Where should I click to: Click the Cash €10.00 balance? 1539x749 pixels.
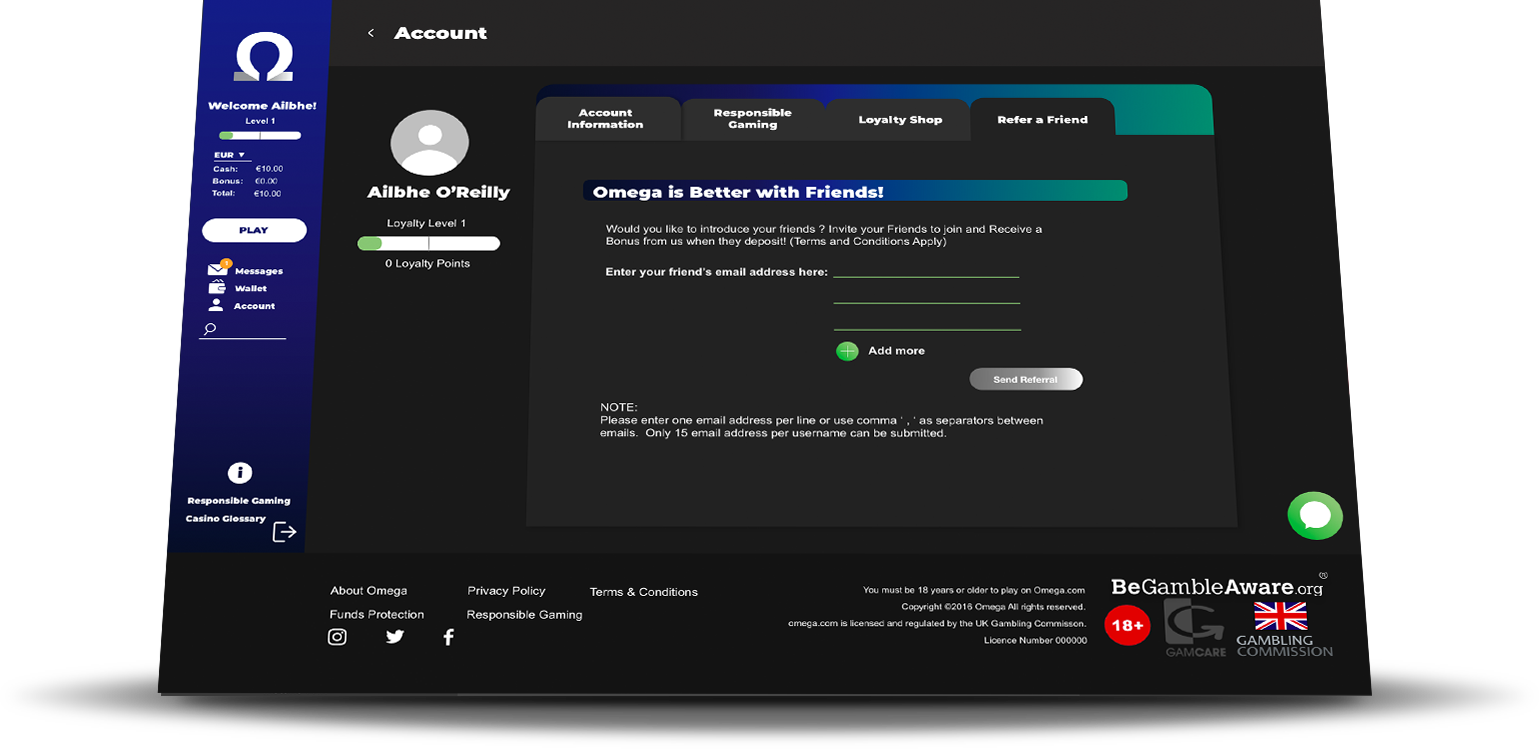point(248,169)
